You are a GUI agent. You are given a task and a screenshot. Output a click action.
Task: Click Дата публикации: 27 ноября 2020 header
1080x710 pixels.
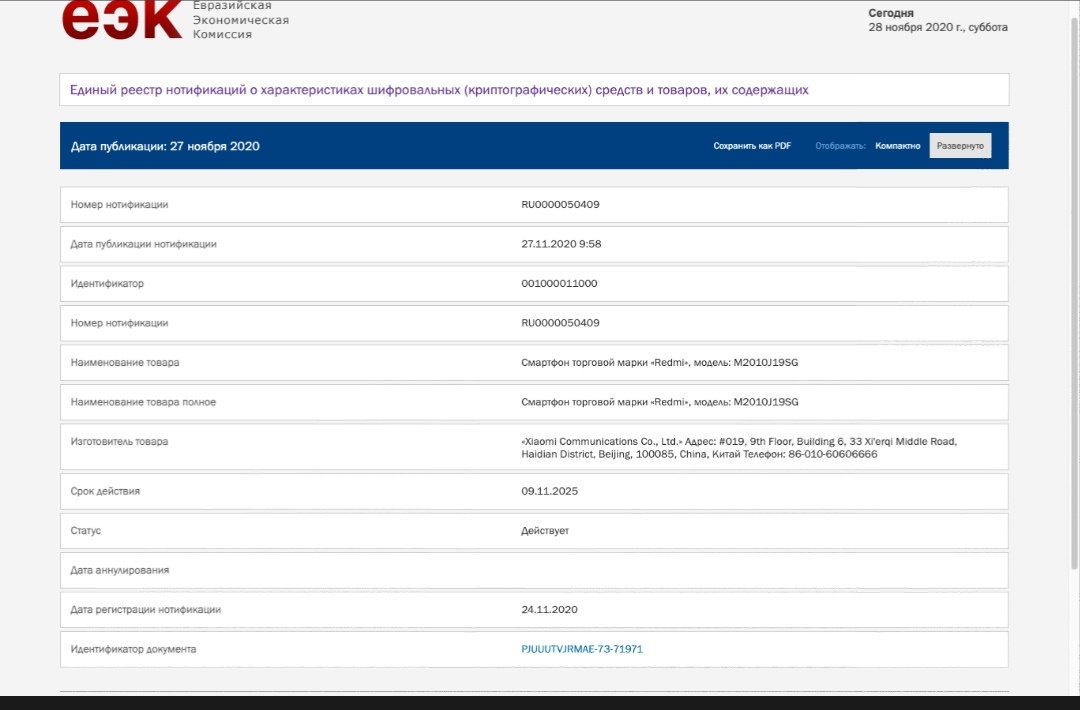(x=165, y=146)
